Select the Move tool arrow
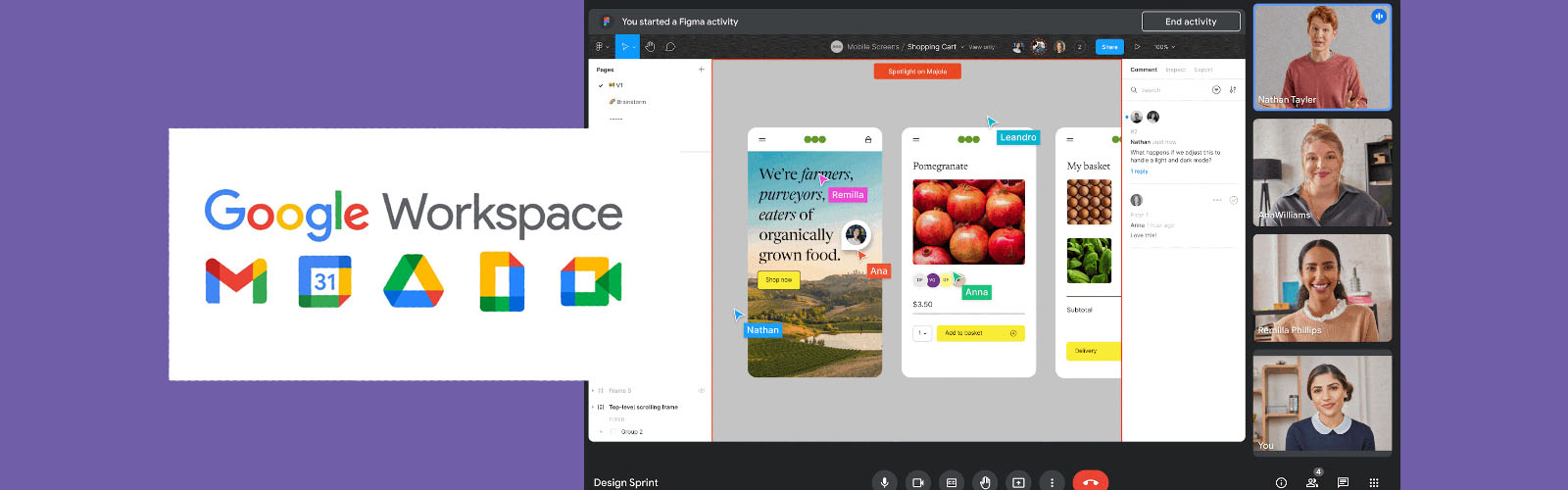The image size is (1568, 490). (625, 47)
